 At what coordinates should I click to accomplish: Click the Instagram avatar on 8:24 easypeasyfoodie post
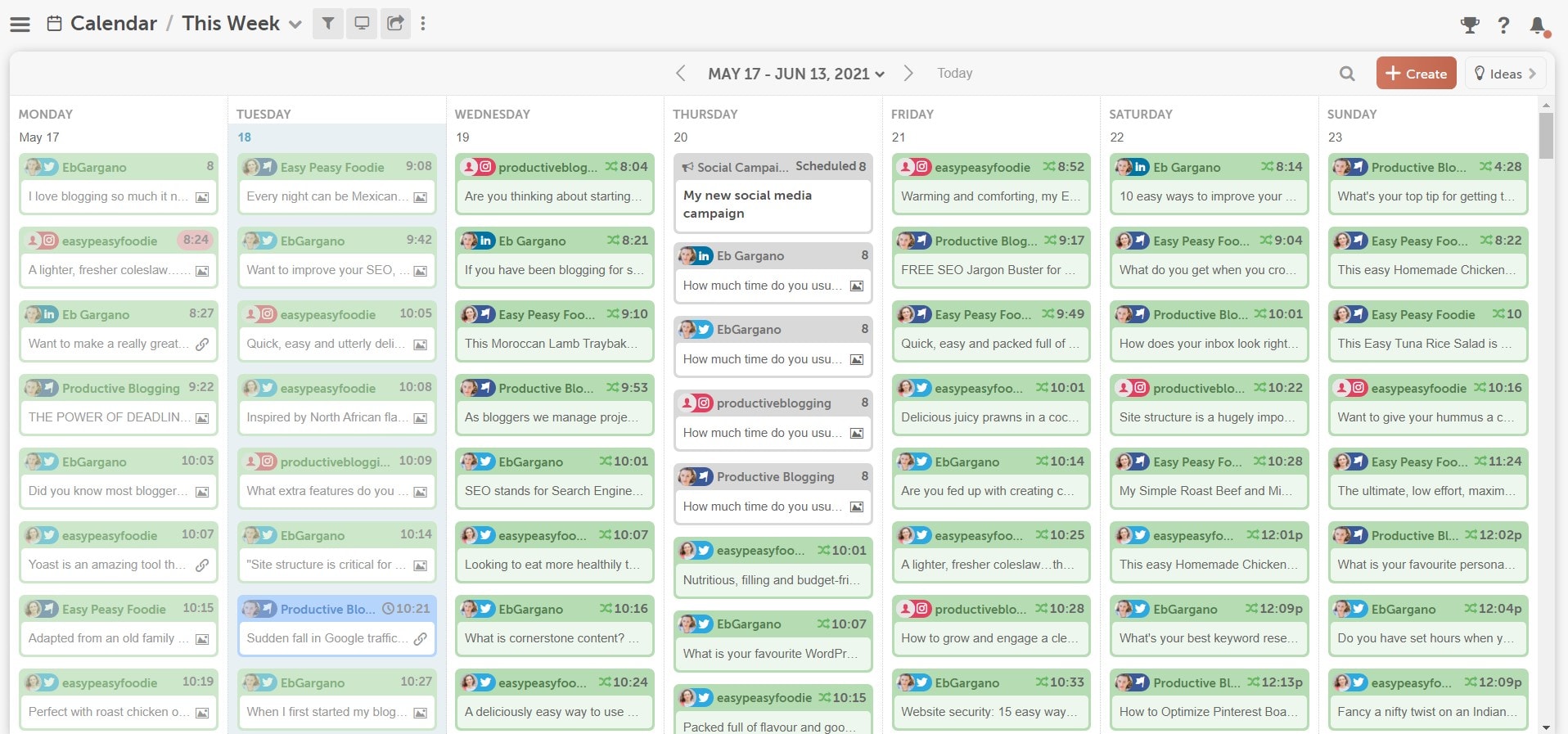point(43,241)
